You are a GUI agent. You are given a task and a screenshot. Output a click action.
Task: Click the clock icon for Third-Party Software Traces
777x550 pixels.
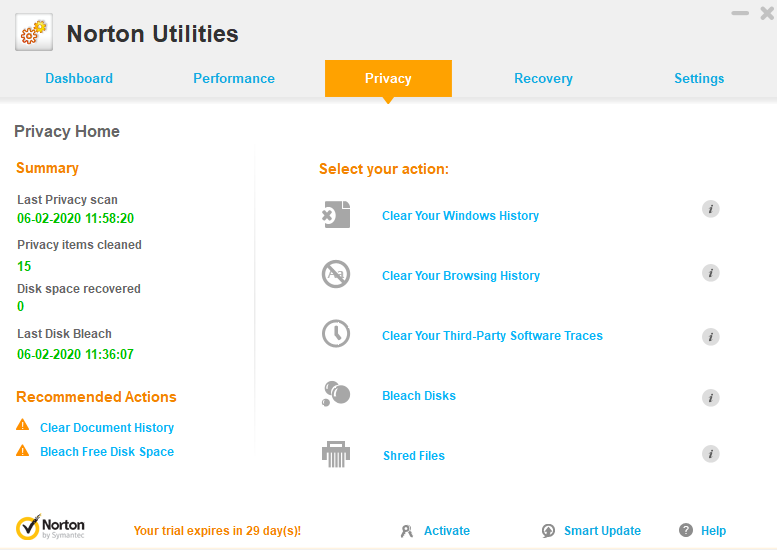point(336,333)
